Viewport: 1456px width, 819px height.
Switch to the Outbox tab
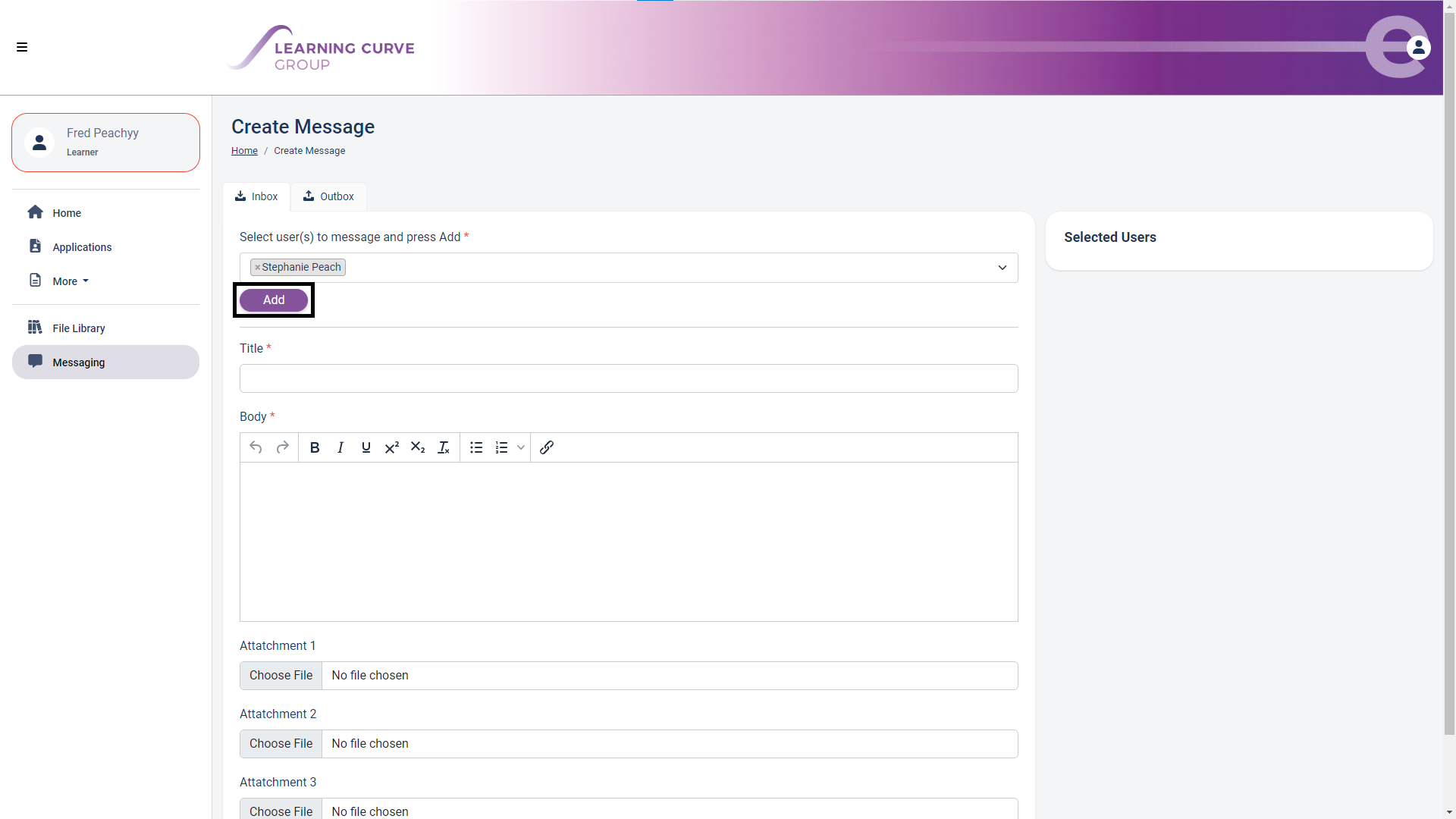click(x=328, y=196)
